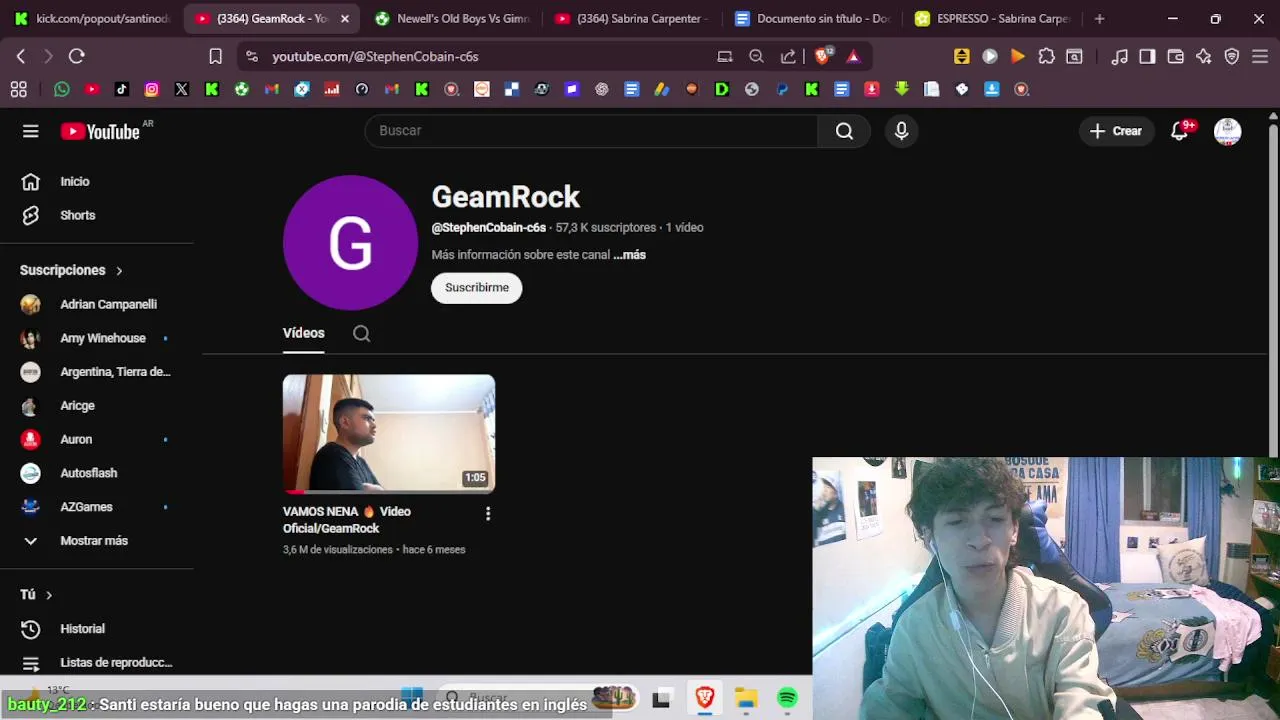Search within the GeamRock channel
This screenshot has width=1280, height=720.
click(361, 333)
